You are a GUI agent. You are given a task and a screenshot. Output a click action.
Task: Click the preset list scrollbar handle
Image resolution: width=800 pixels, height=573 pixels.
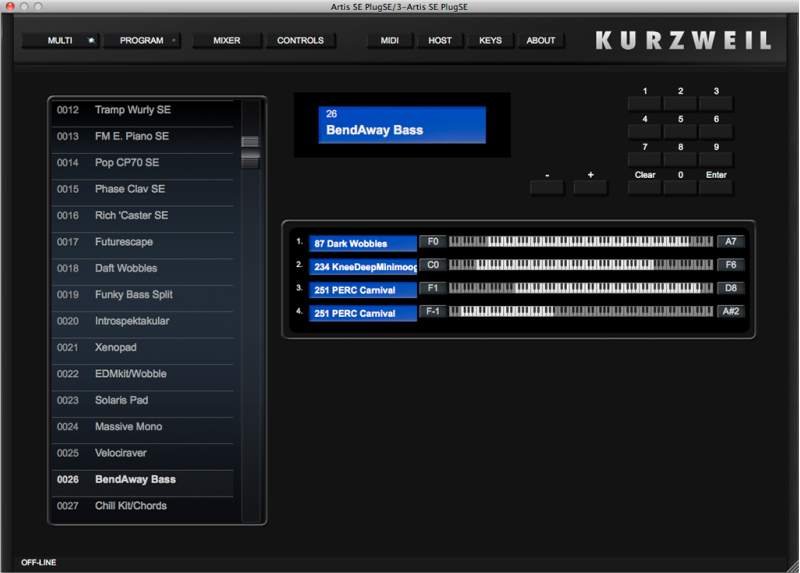250,149
